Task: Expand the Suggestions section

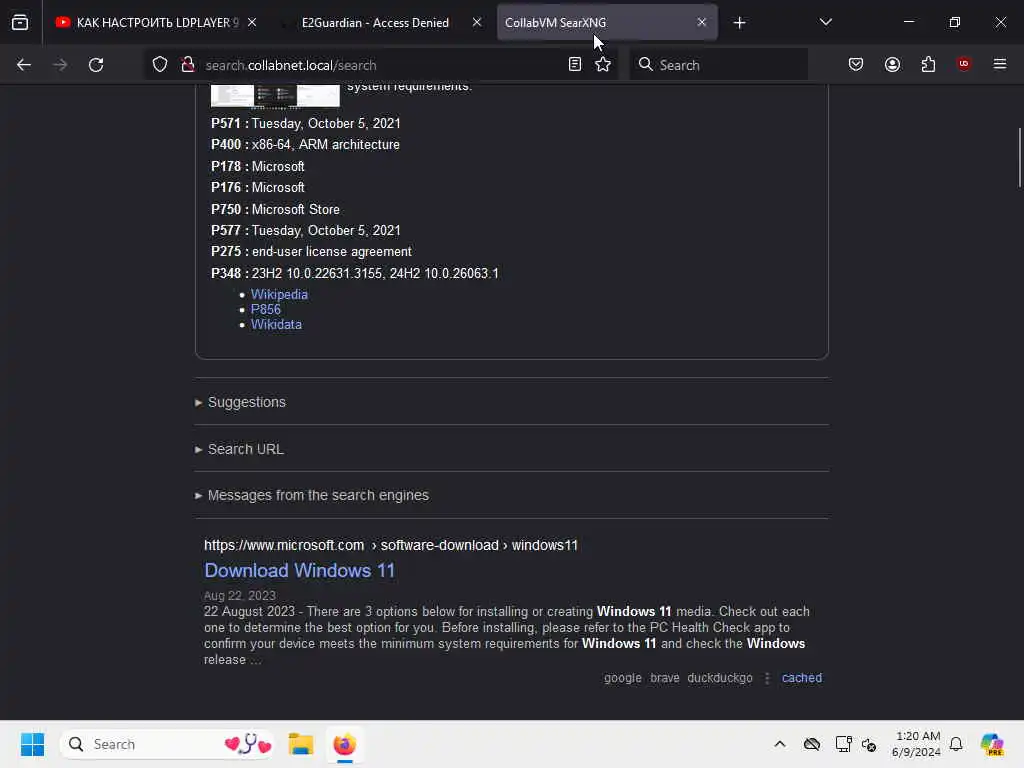Action: pyautogui.click(x=240, y=402)
